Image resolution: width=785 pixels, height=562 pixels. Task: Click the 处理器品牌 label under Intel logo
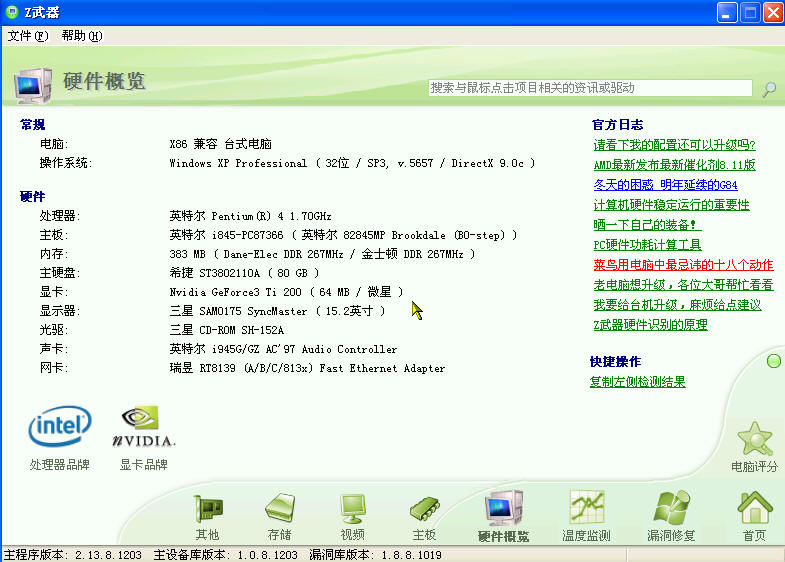[x=60, y=465]
